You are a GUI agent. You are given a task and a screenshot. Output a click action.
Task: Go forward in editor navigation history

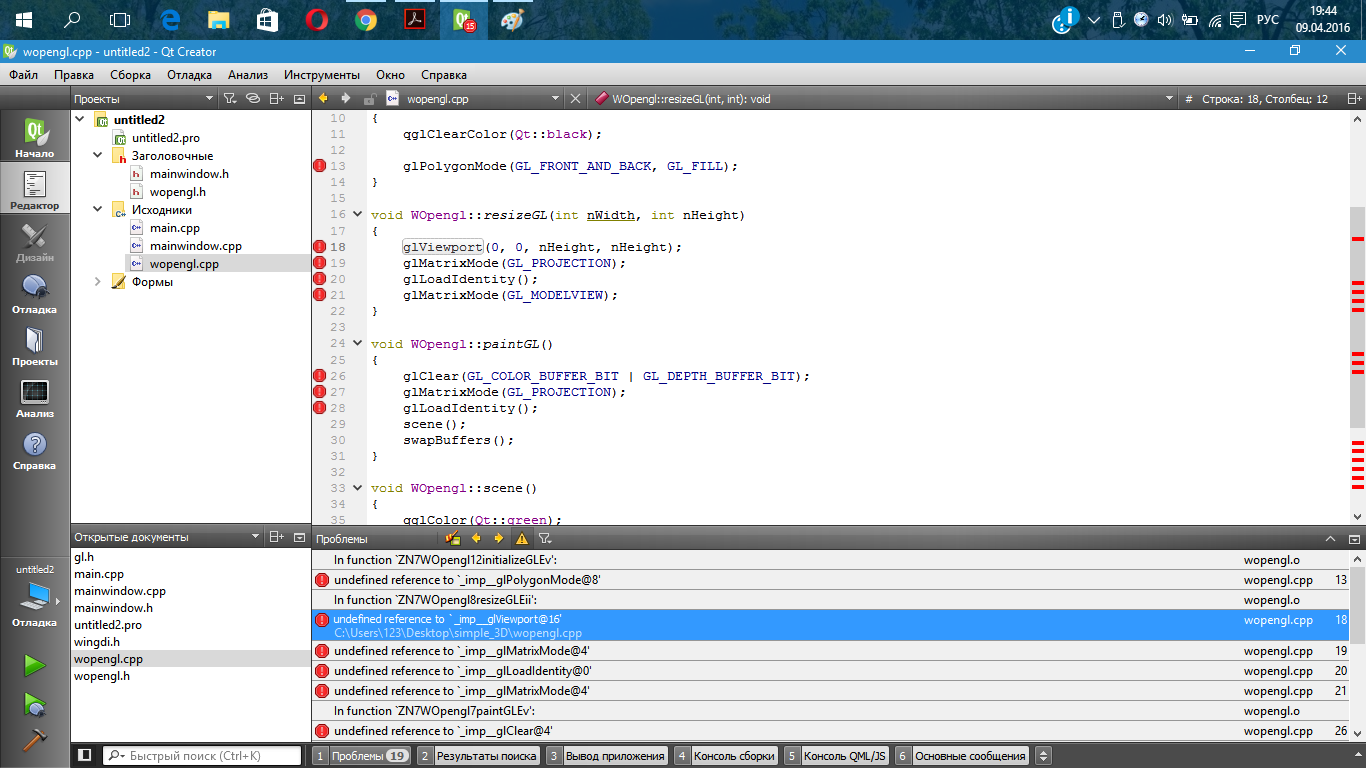(x=345, y=99)
